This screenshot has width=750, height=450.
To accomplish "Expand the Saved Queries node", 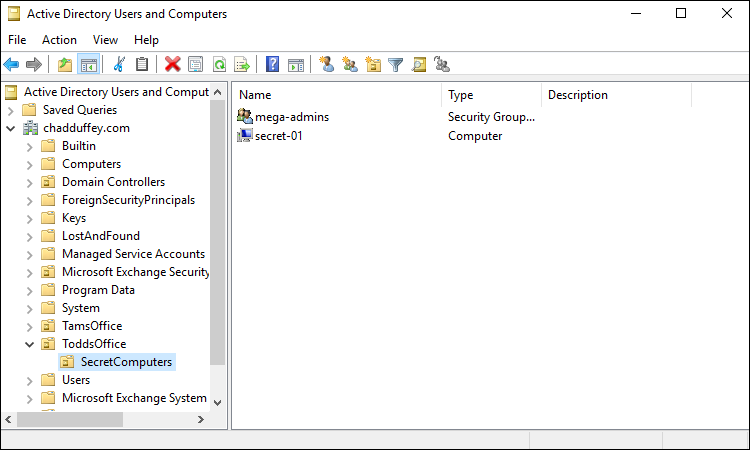I will 11,110.
